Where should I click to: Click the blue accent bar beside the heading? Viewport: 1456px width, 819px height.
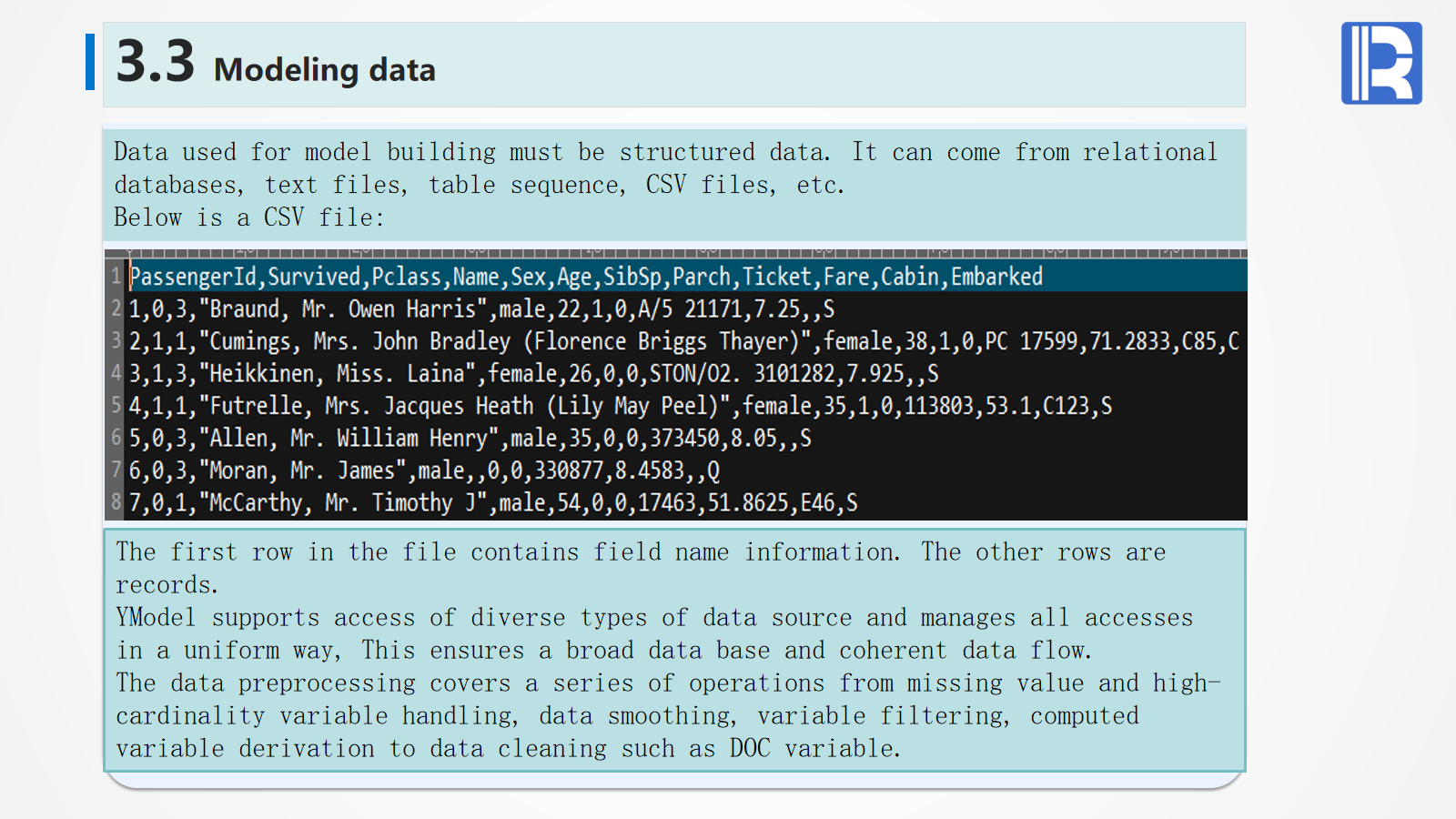90,62
